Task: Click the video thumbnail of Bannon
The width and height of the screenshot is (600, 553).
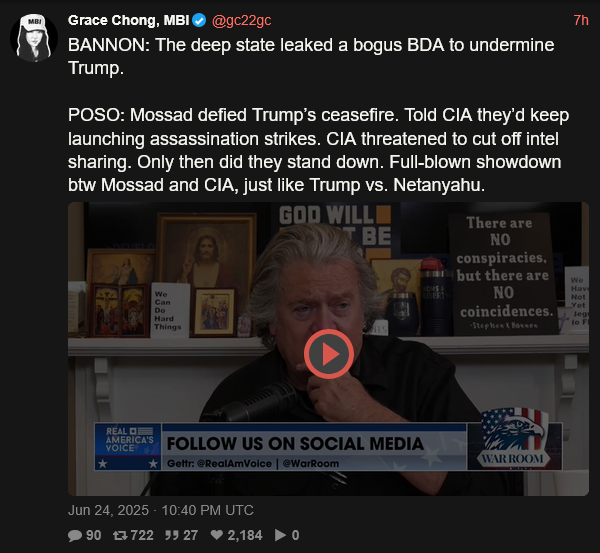Action: click(328, 349)
